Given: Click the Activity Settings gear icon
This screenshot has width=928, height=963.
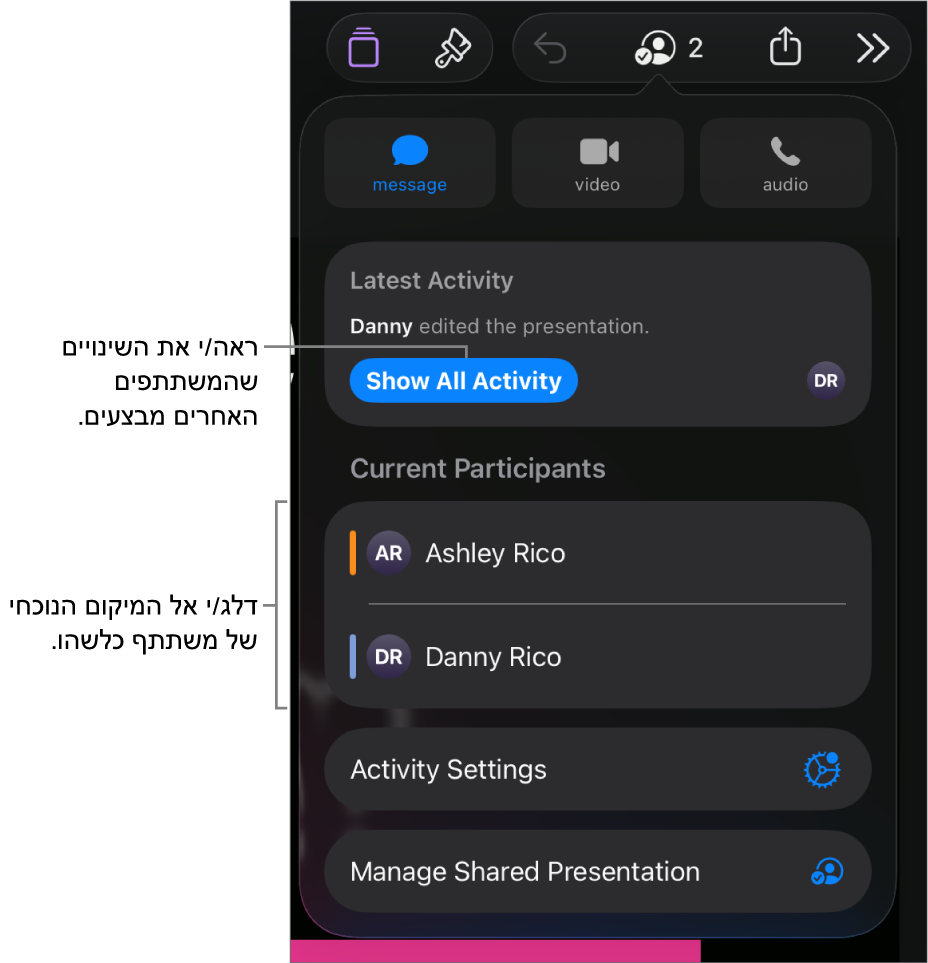Looking at the screenshot, I should [x=823, y=770].
